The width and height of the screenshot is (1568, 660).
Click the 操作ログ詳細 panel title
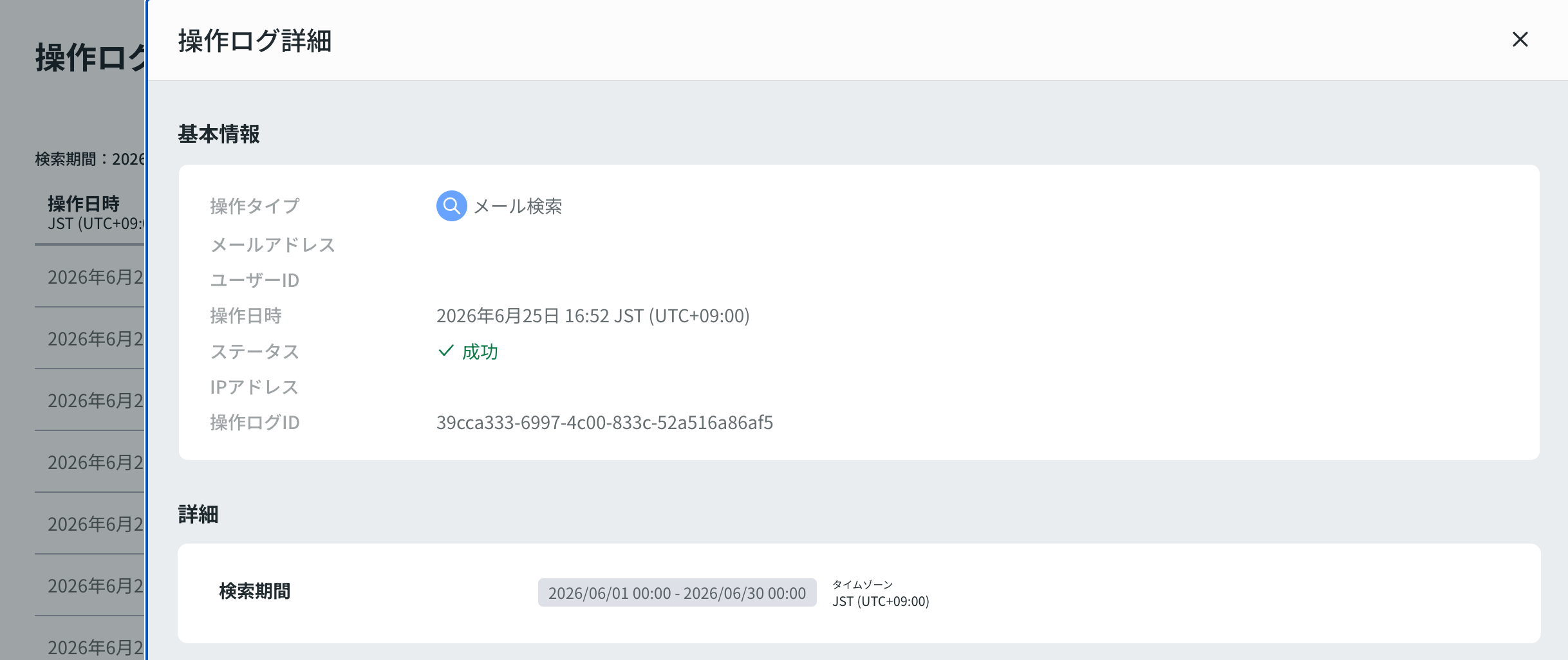(255, 41)
